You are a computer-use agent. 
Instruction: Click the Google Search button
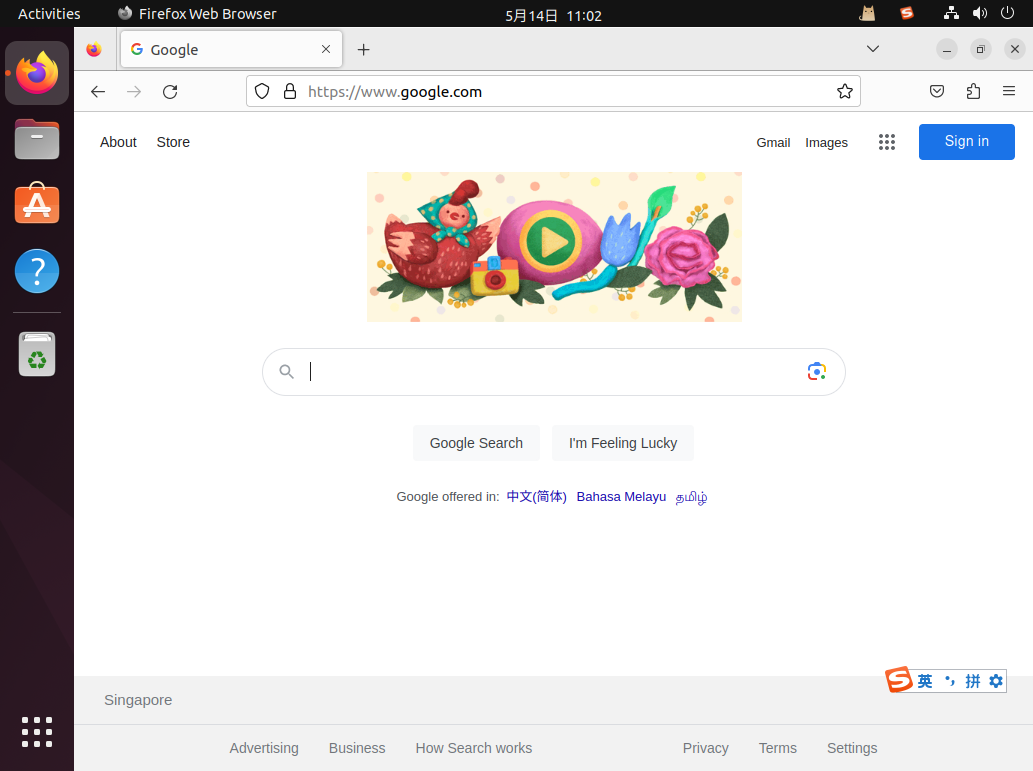(x=476, y=443)
